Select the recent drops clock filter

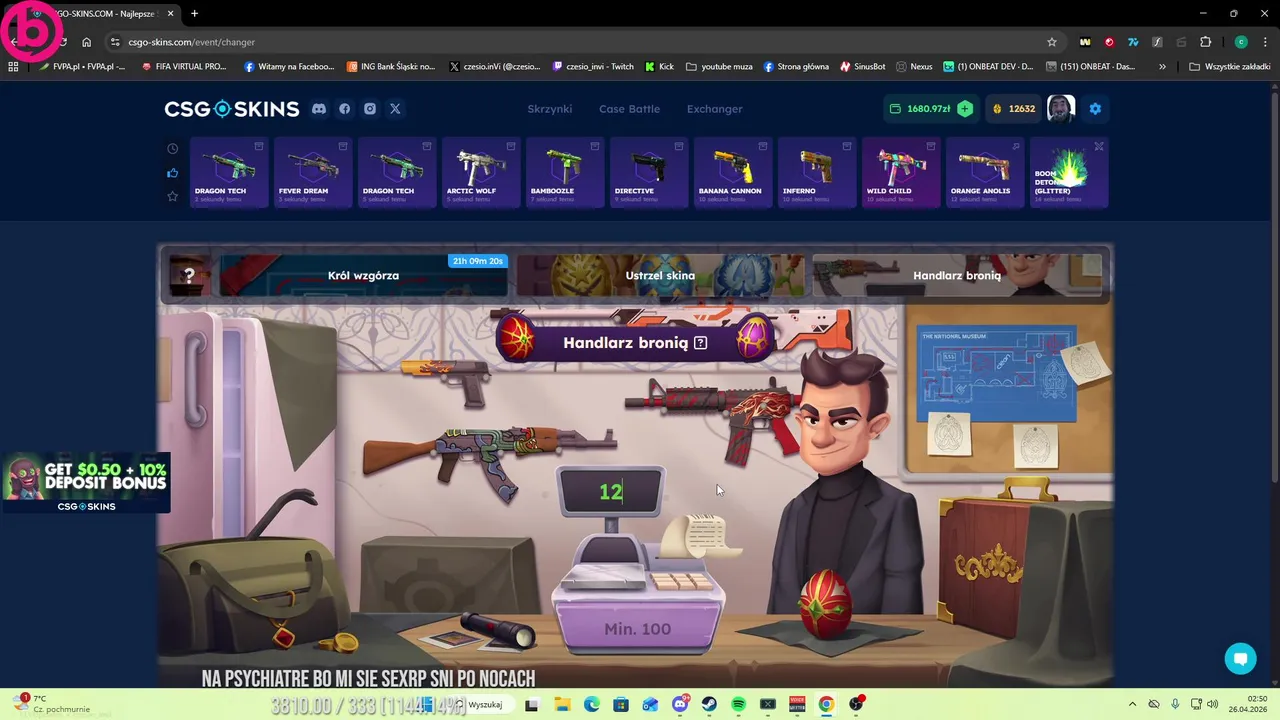[172, 149]
